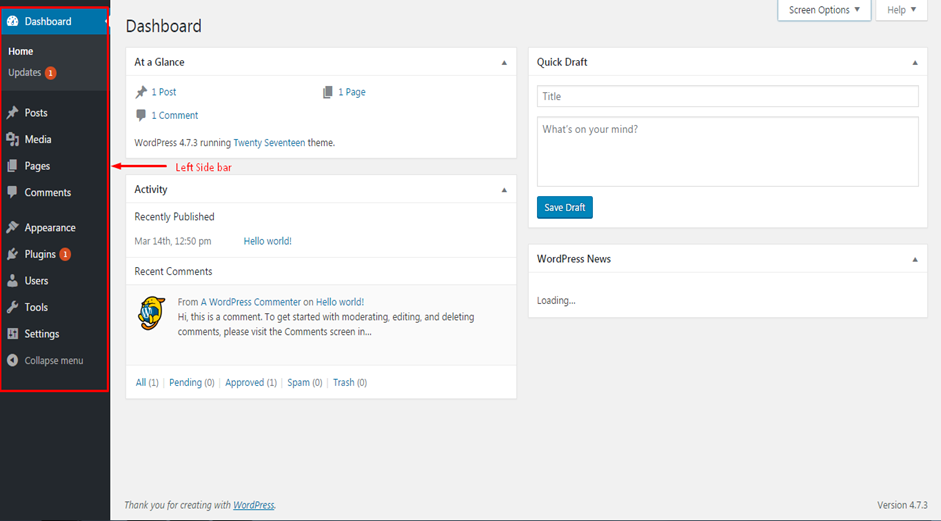Open the Posts menu label

click(x=36, y=112)
